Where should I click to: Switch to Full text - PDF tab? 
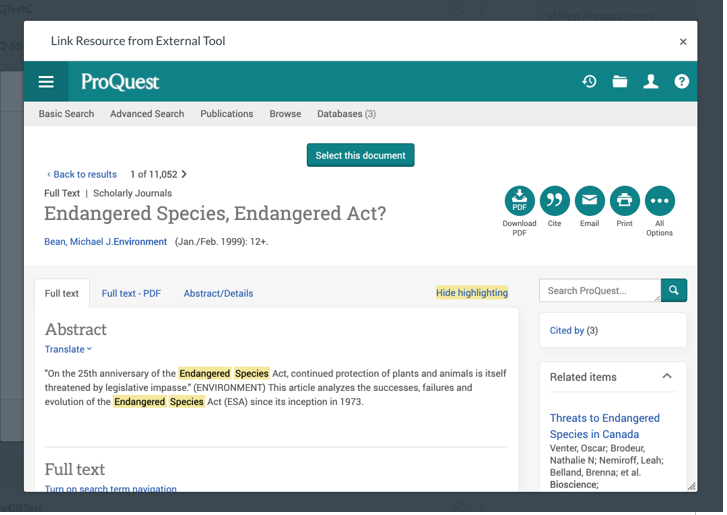[131, 294]
